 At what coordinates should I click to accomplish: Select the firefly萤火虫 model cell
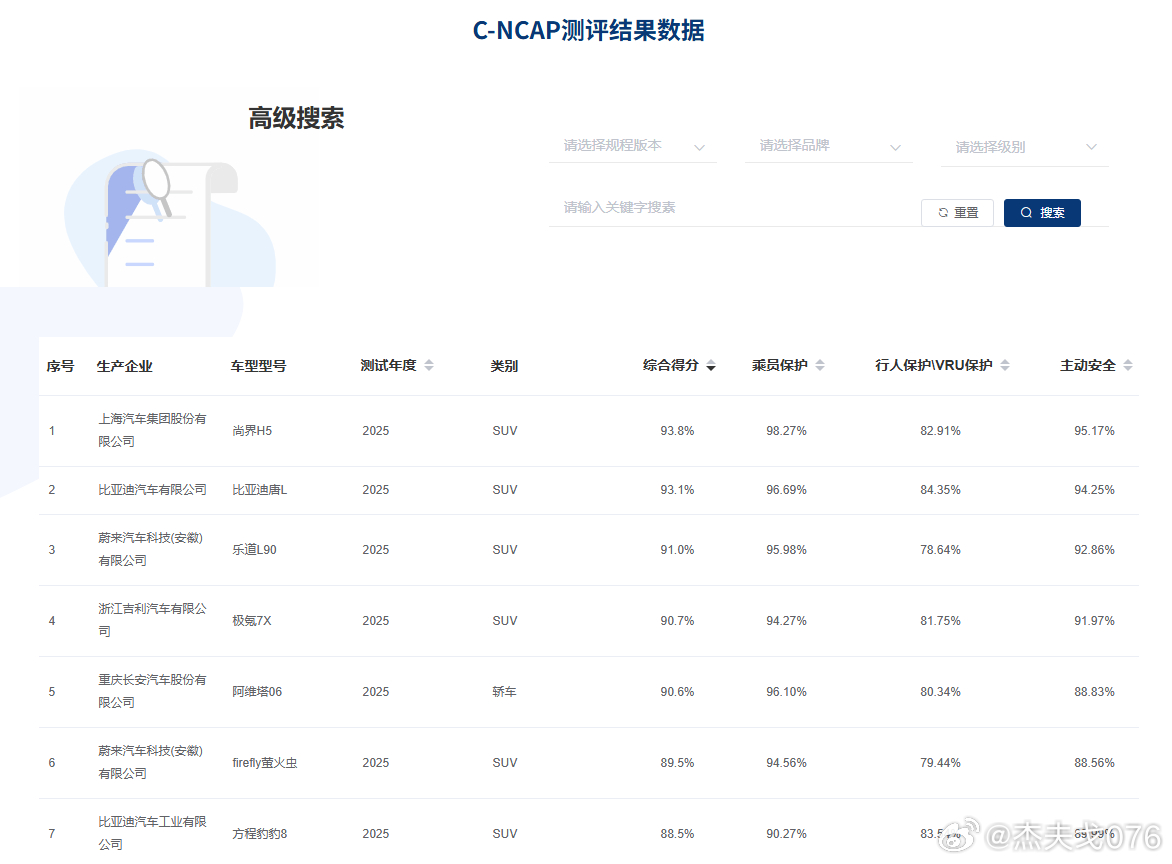pyautogui.click(x=265, y=763)
